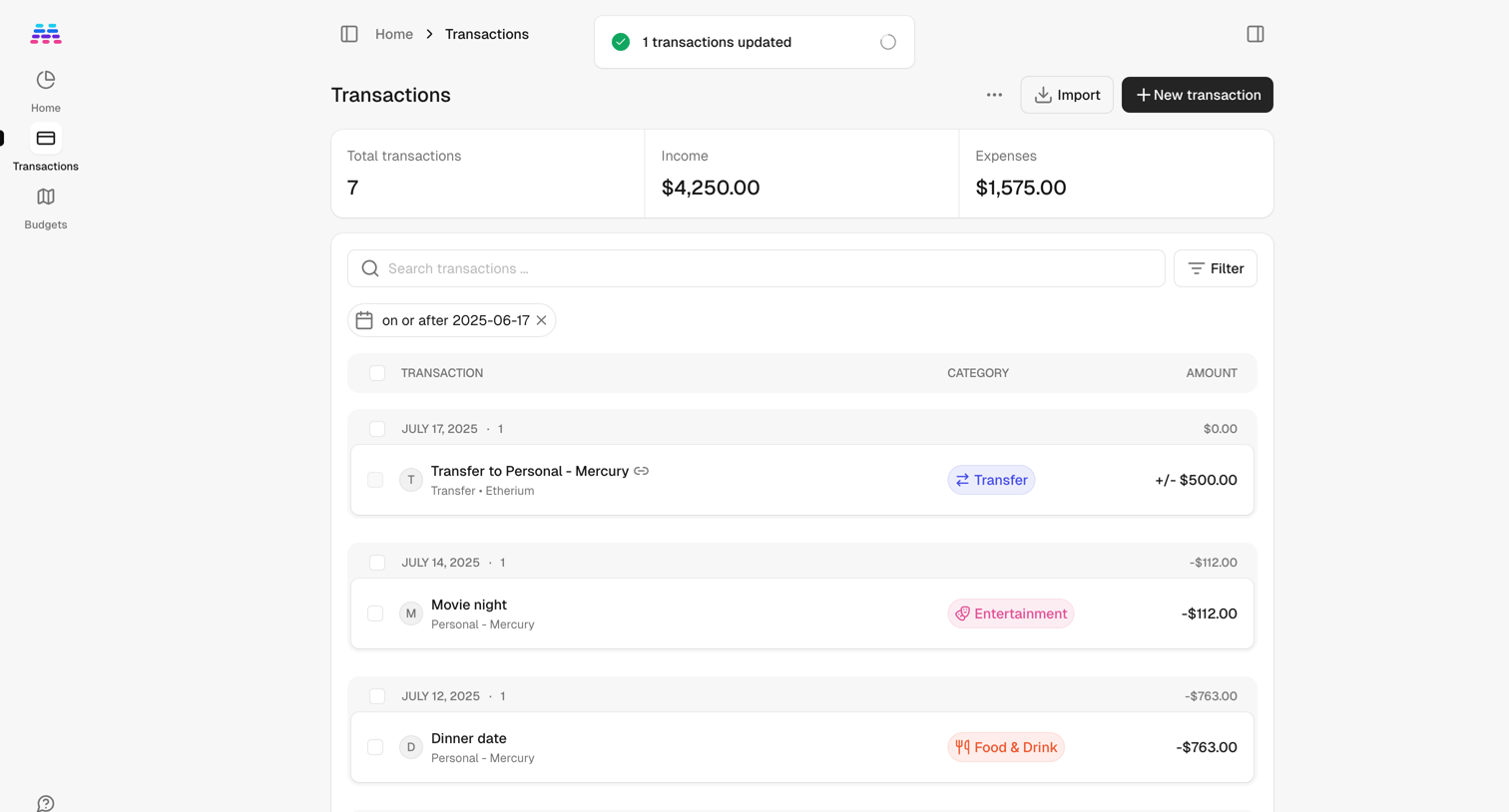The image size is (1509, 812).
Task: Click the JULY 14, 2025 date label
Action: click(440, 563)
